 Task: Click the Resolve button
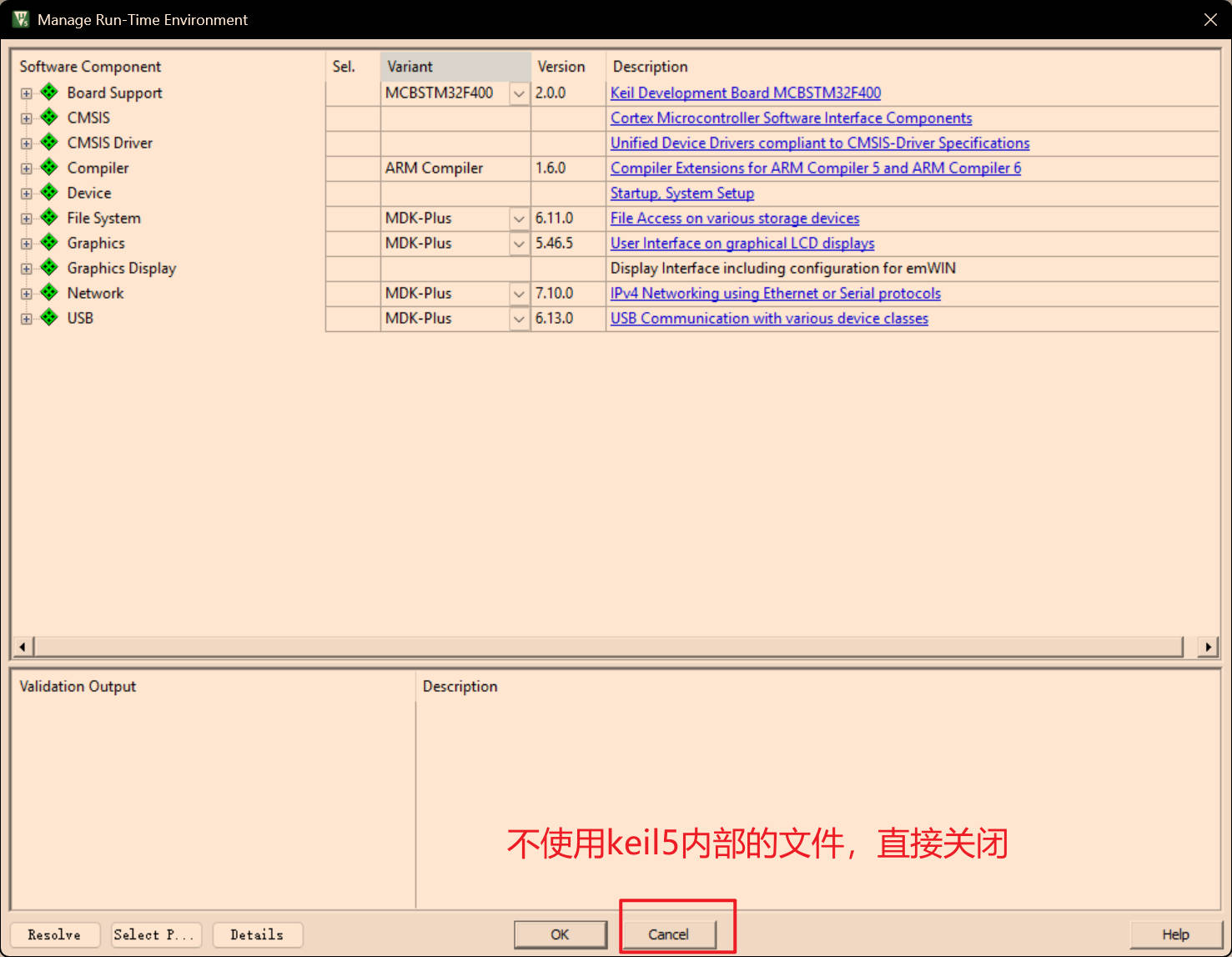[55, 934]
